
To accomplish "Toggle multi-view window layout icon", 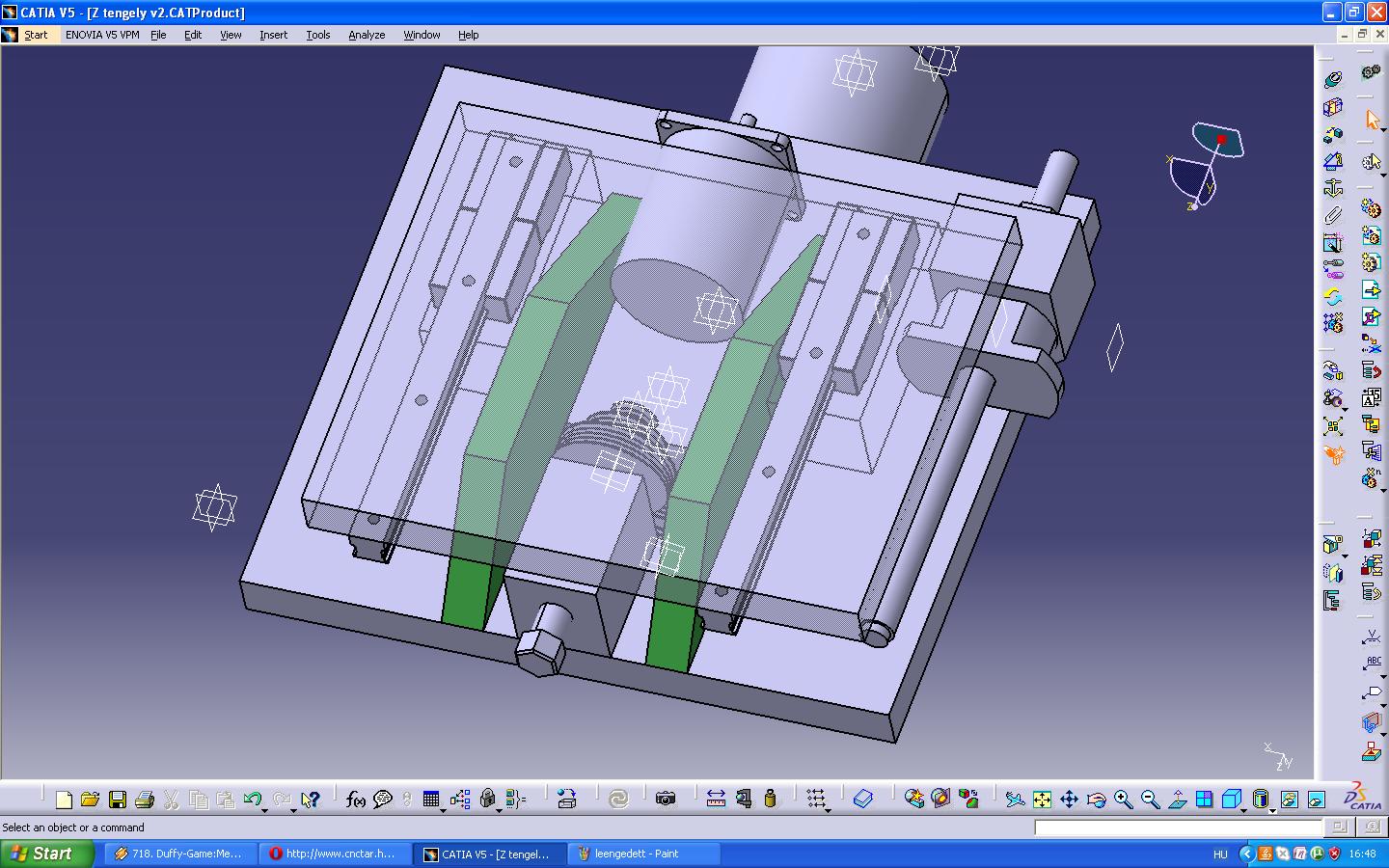I will click(1204, 800).
